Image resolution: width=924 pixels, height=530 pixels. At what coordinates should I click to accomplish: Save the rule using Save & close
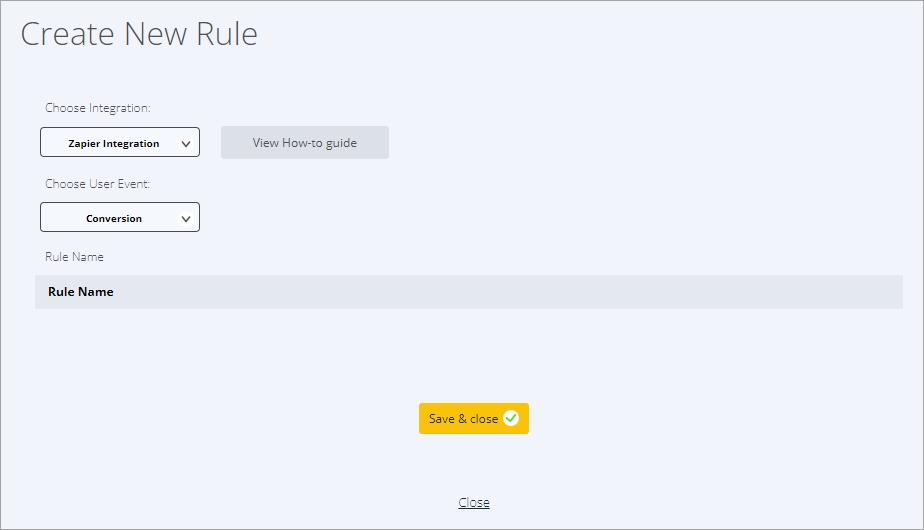[x=474, y=419]
